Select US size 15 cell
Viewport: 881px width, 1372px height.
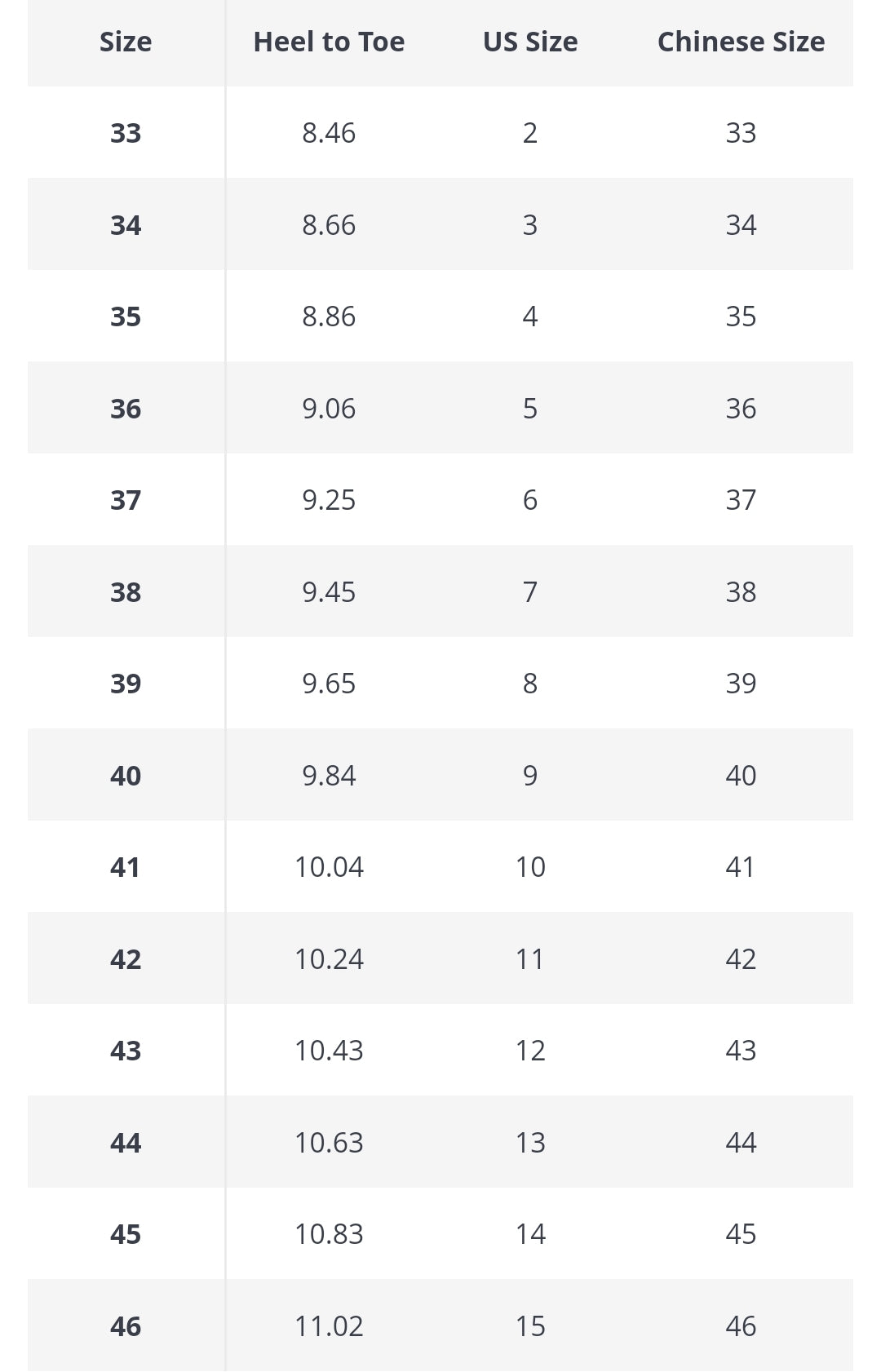tap(530, 1326)
